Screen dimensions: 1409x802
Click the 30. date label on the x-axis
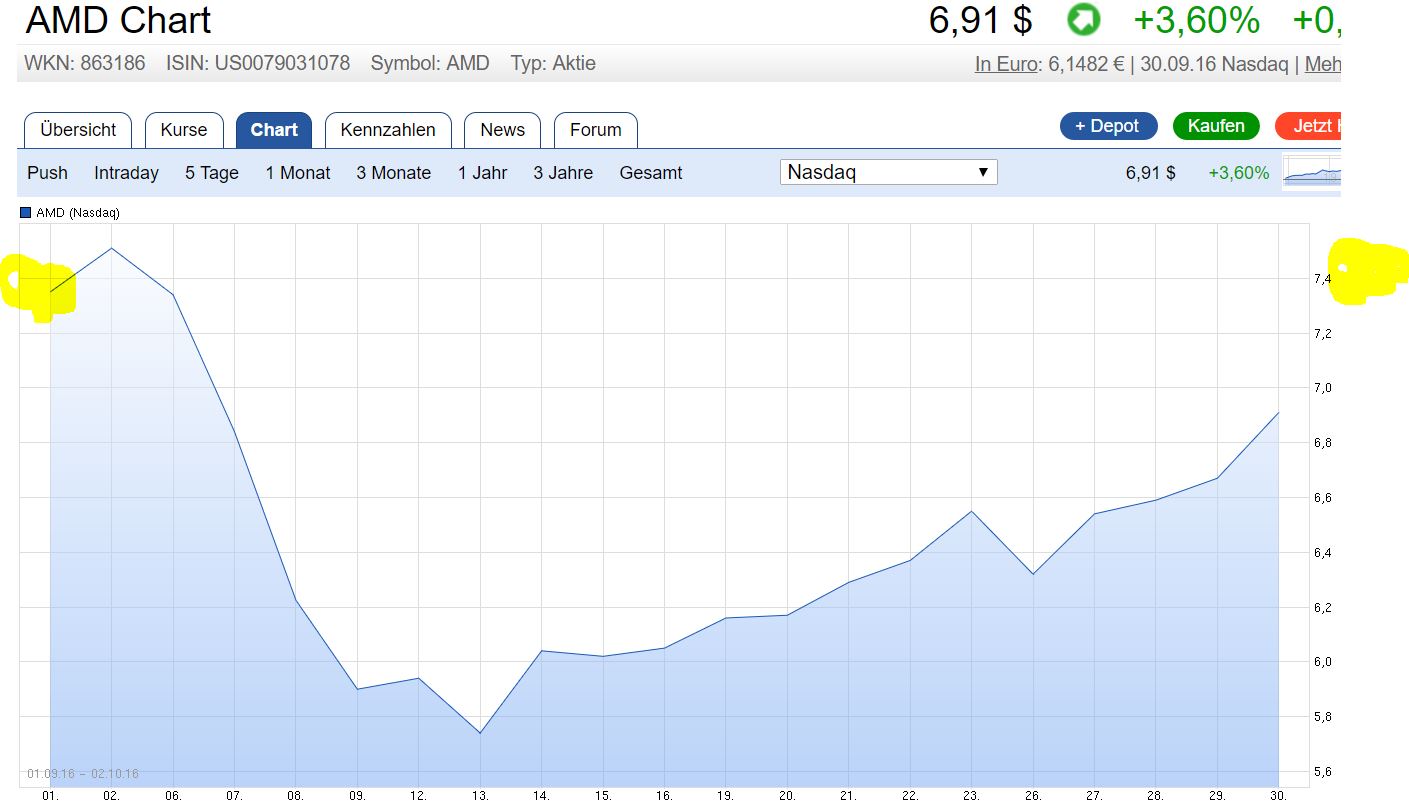point(1279,796)
